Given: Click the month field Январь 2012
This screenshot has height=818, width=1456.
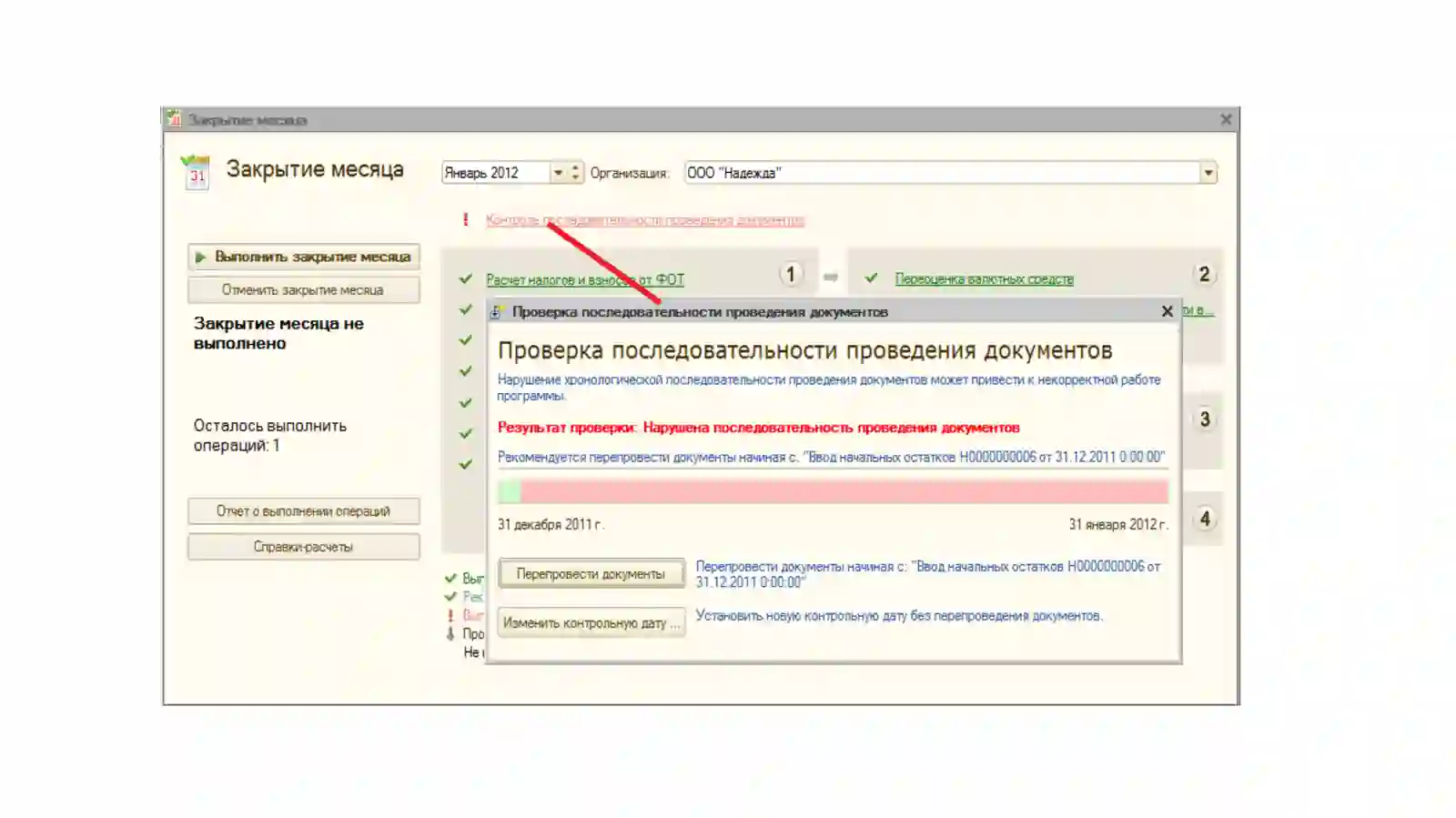Looking at the screenshot, I should 496,173.
